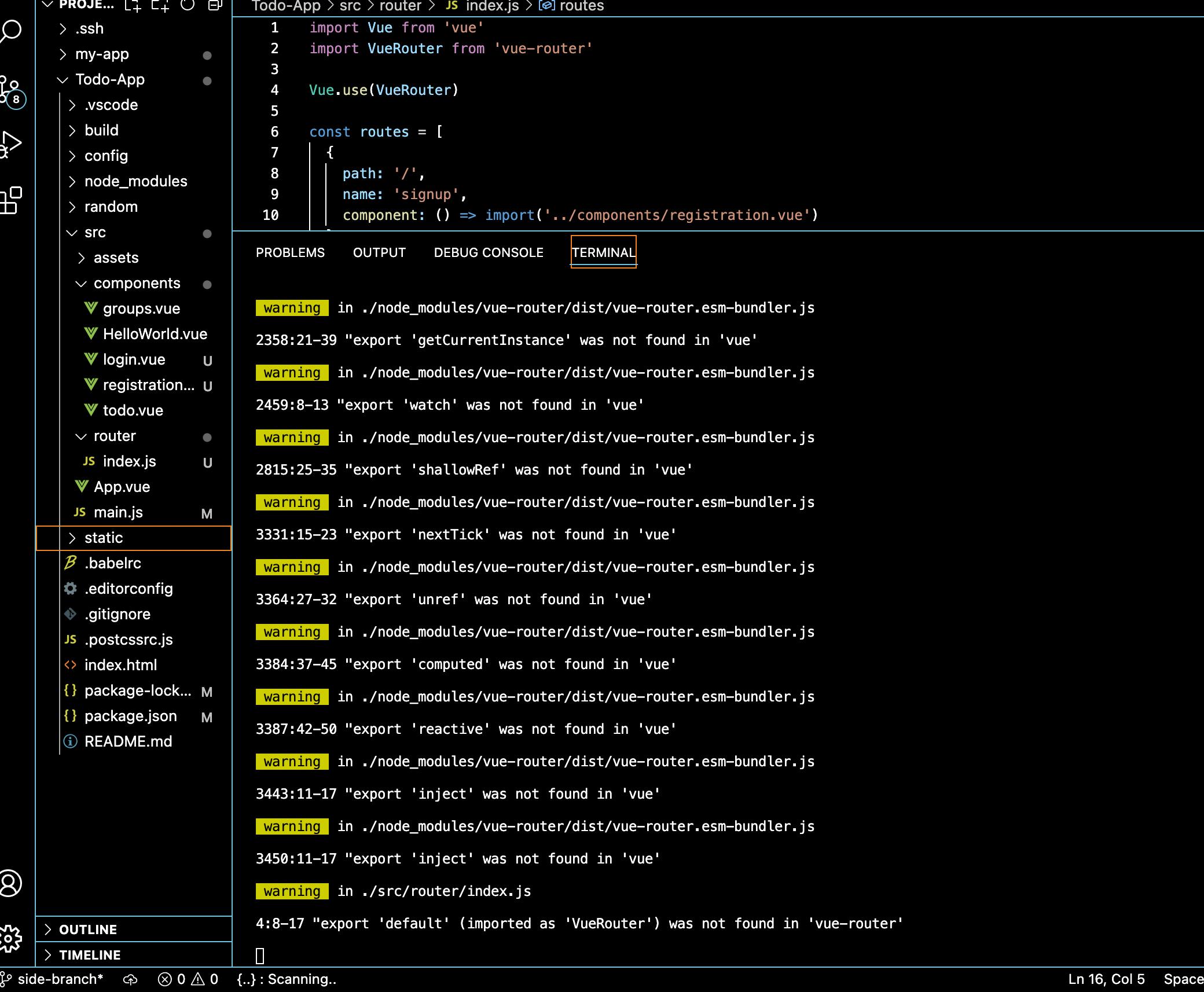This screenshot has width=1204, height=992.
Task: Collapse all folders in explorer
Action: point(215,6)
